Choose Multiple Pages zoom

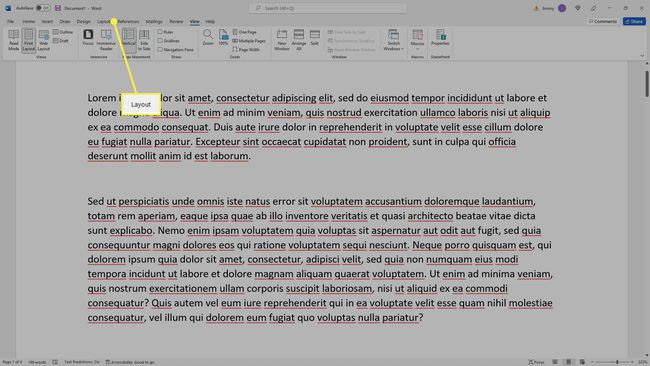[x=249, y=41]
